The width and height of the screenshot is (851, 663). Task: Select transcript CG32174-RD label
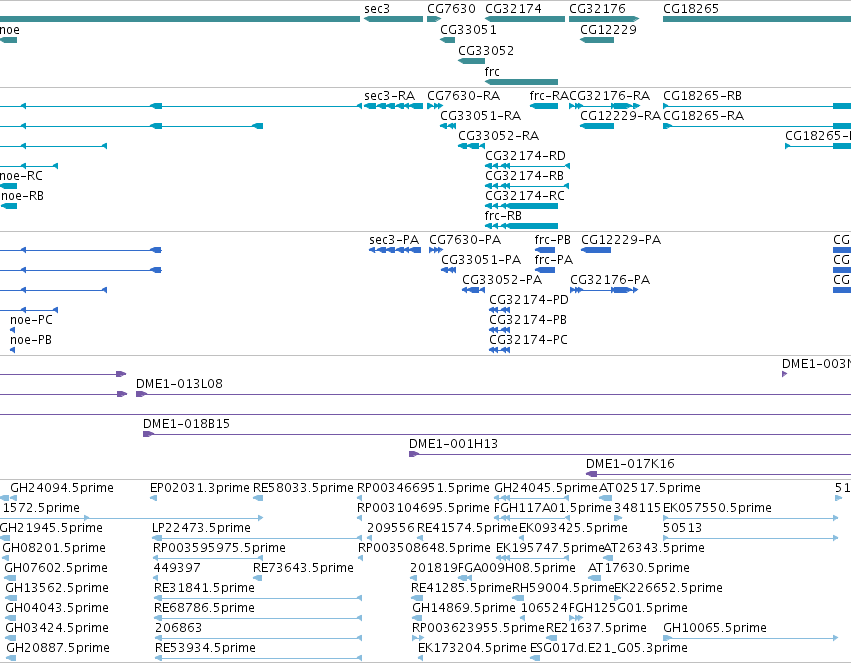pos(525,156)
